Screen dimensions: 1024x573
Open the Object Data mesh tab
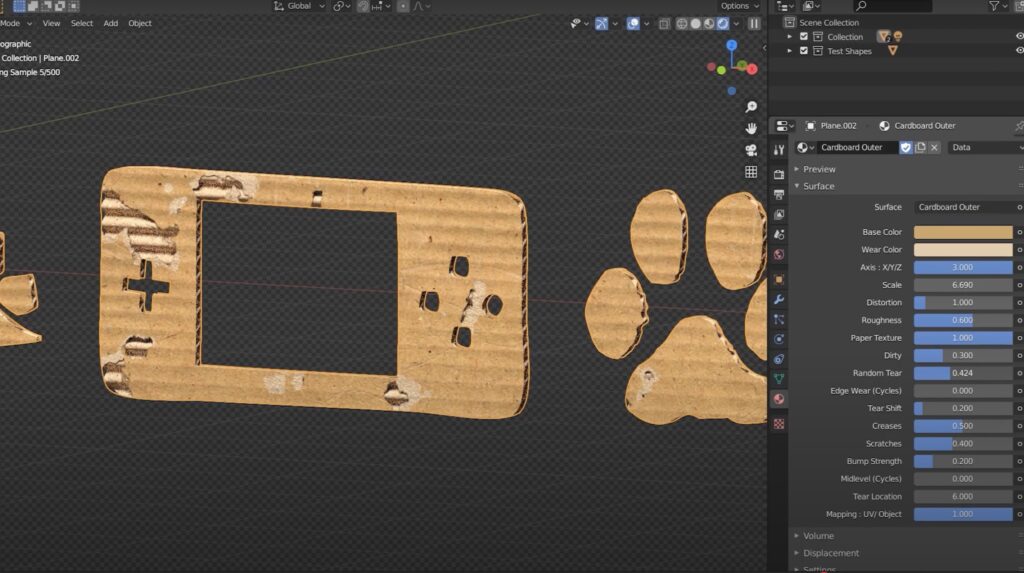coord(778,379)
